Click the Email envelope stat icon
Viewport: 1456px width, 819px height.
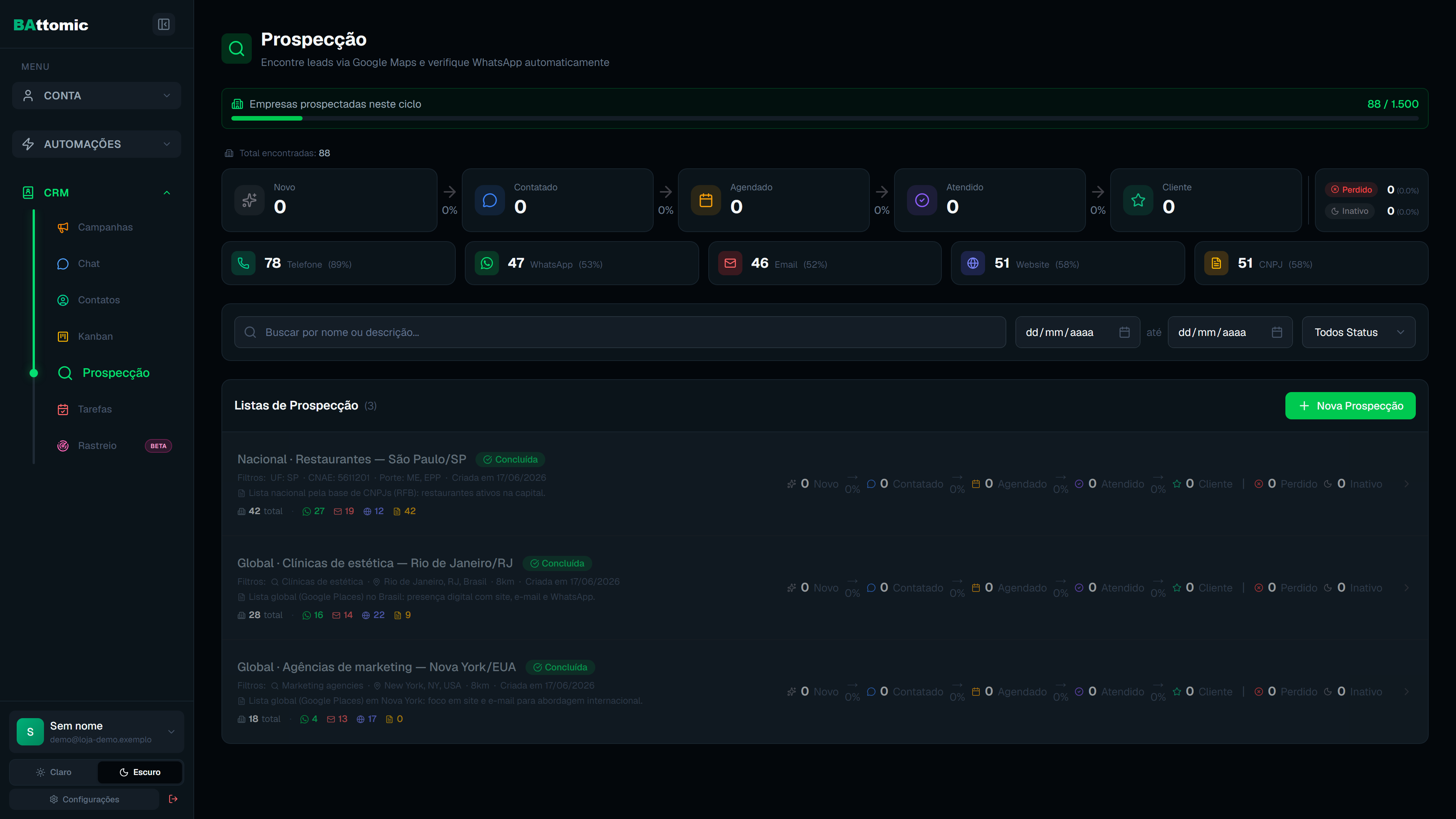730,264
